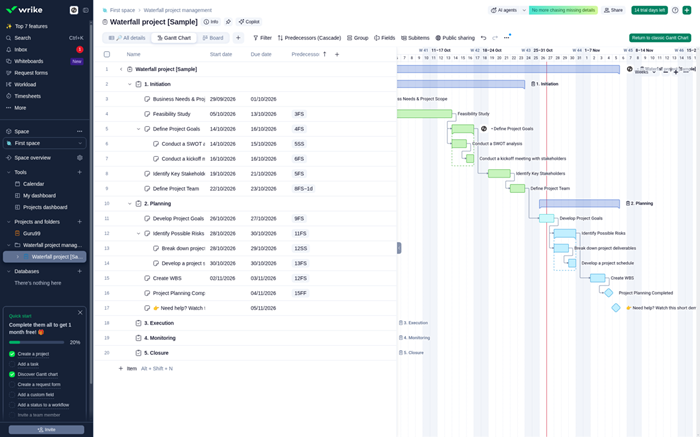The height and width of the screenshot is (437, 700).
Task: Add a new view with the plus button
Action: click(x=238, y=38)
